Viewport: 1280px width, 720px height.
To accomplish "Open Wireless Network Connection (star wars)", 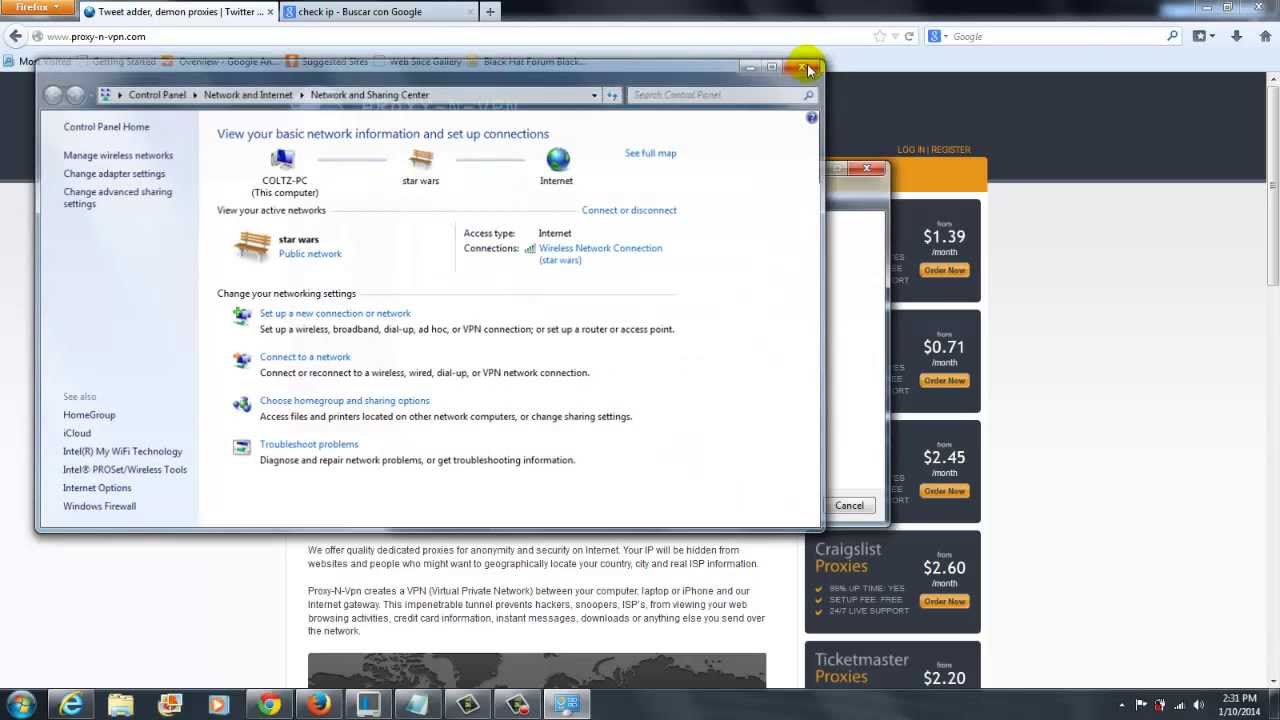I will click(600, 254).
